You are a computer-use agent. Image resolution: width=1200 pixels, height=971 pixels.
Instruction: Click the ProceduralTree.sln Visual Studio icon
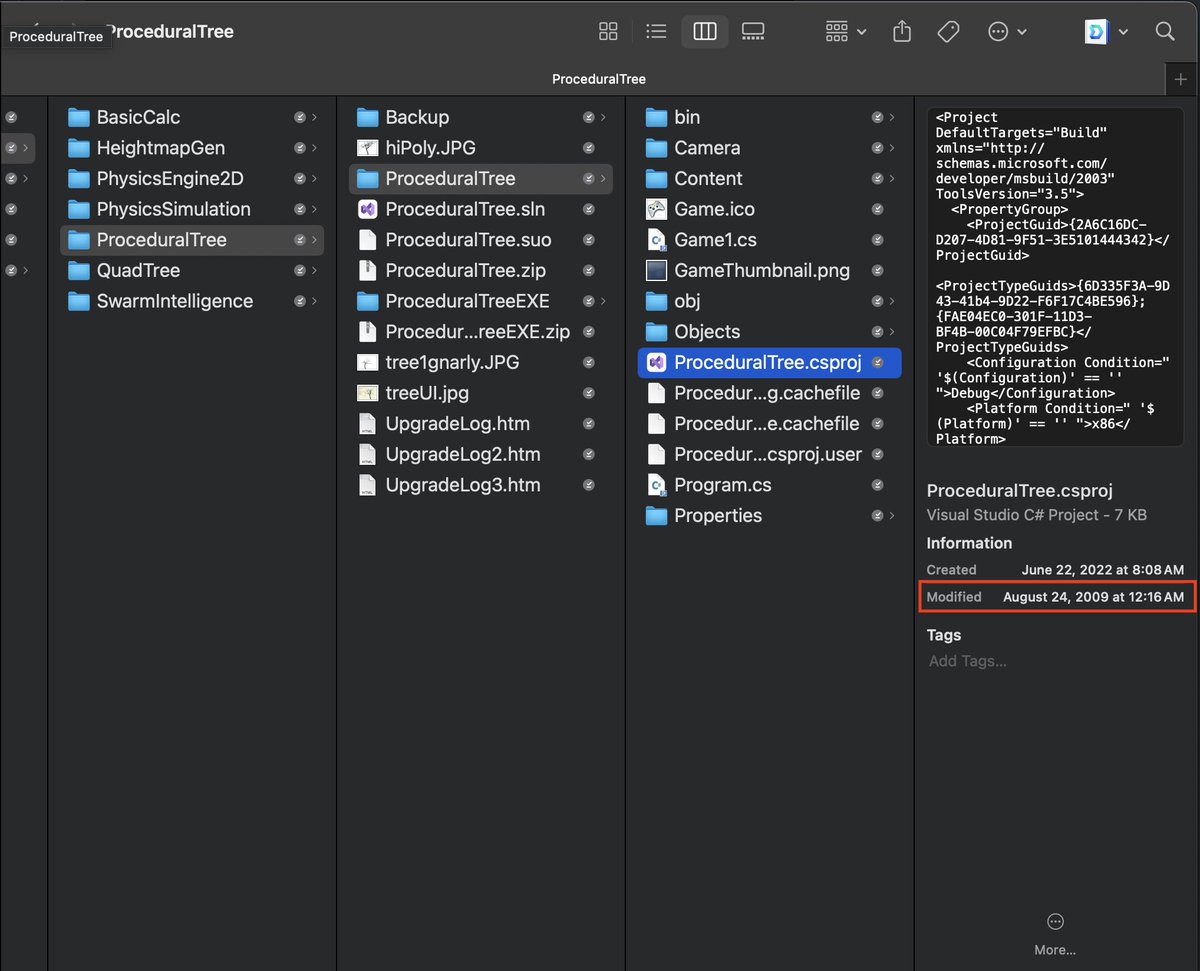[367, 210]
